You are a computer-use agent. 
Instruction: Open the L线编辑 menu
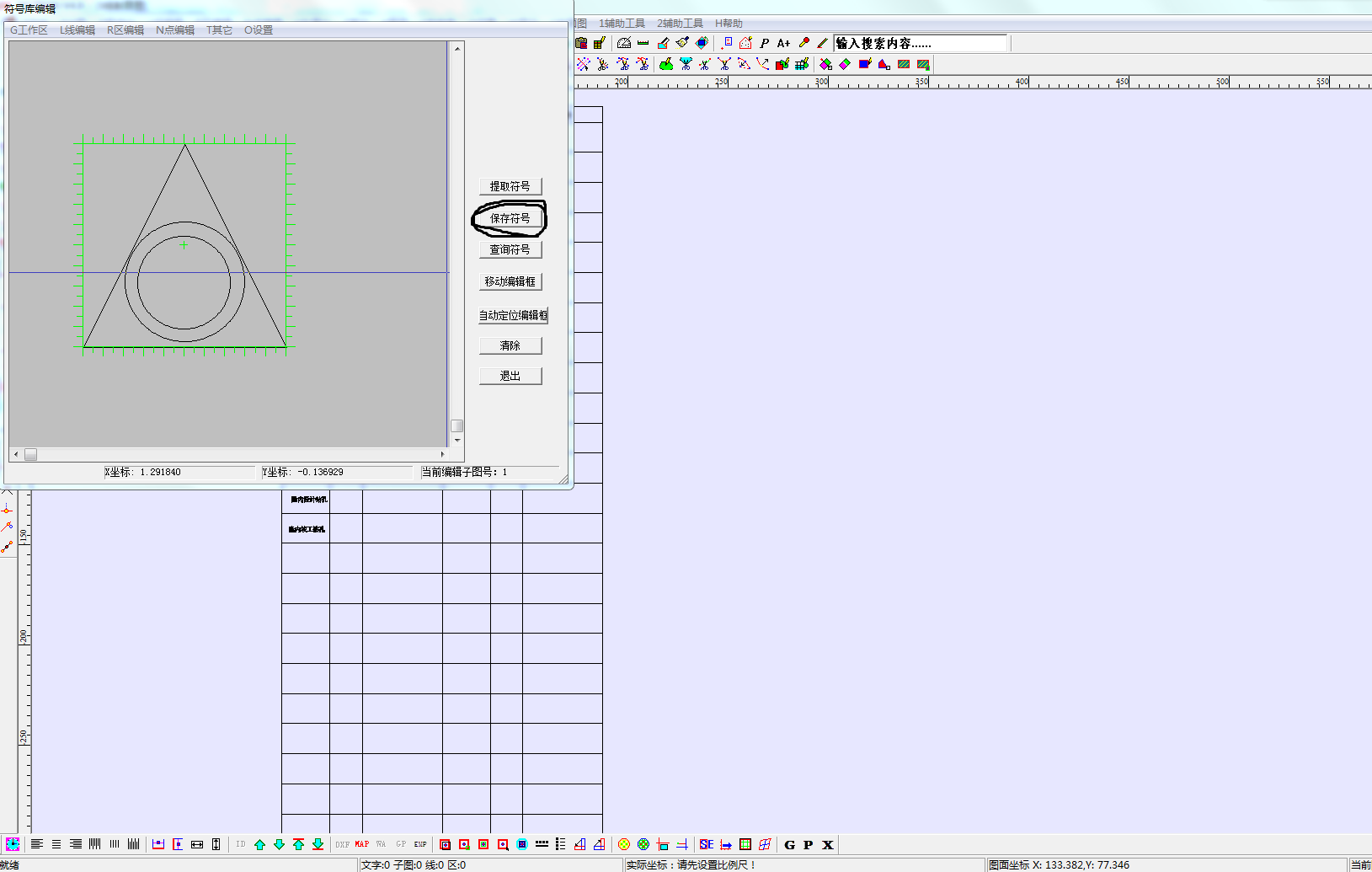coord(77,29)
